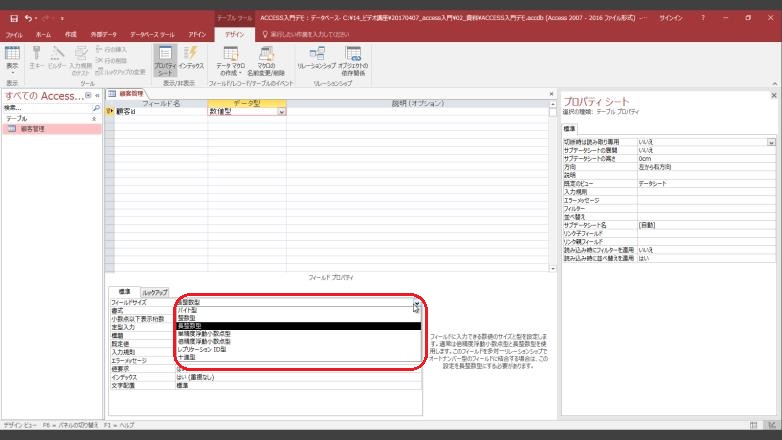Open the 表示 (View) button in the ribbon
The width and height of the screenshot is (782, 440).
(12, 60)
